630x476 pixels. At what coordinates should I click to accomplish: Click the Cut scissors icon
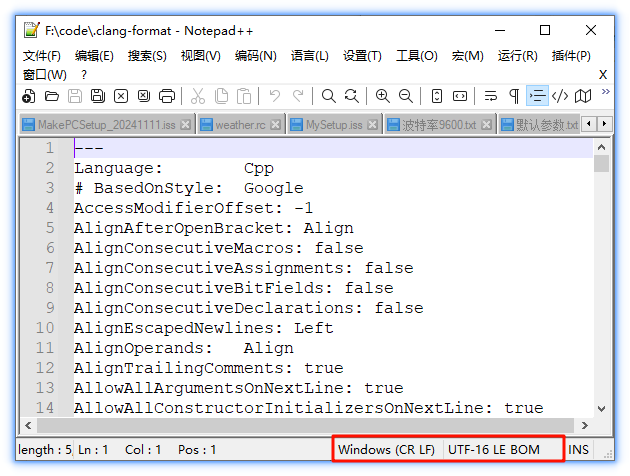pos(198,96)
